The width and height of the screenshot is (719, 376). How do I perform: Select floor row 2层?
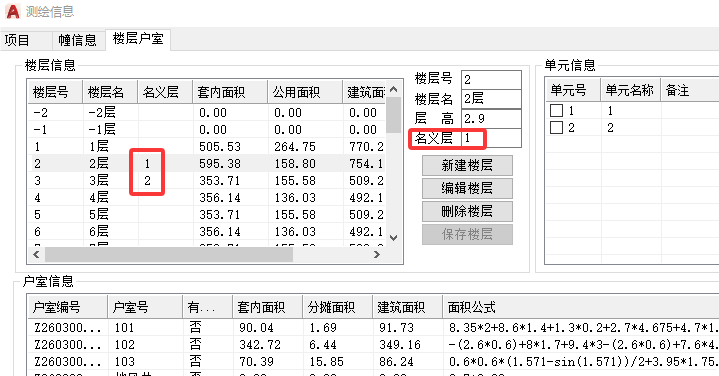click(x=207, y=163)
